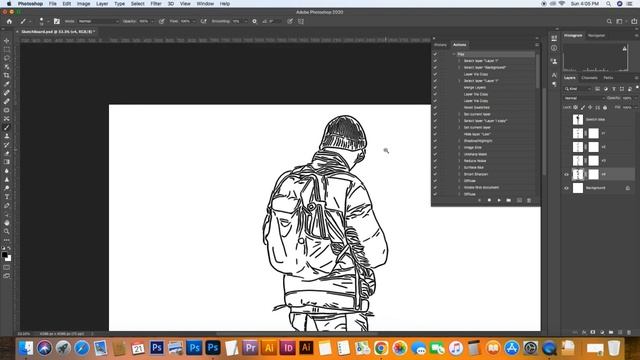Image resolution: width=640 pixels, height=360 pixels.
Task: Open the Filter menu
Action: (x=156, y=4)
